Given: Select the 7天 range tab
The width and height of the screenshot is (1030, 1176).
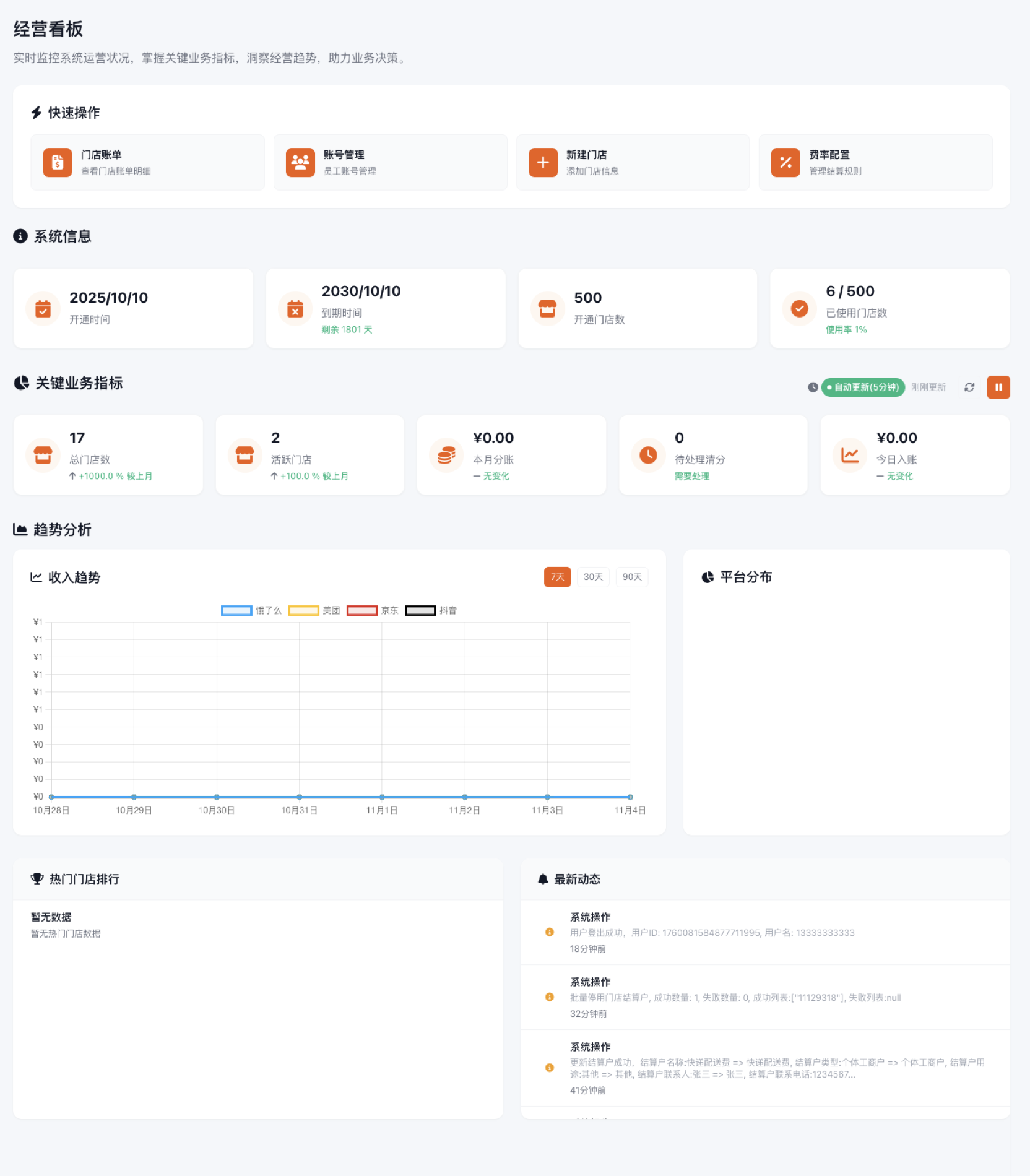Looking at the screenshot, I should 557,577.
